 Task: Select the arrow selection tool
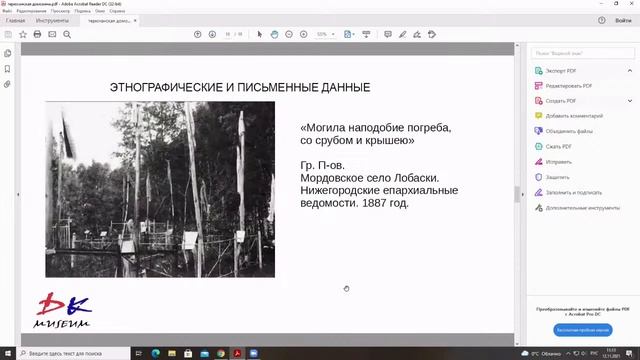pyautogui.click(x=260, y=34)
